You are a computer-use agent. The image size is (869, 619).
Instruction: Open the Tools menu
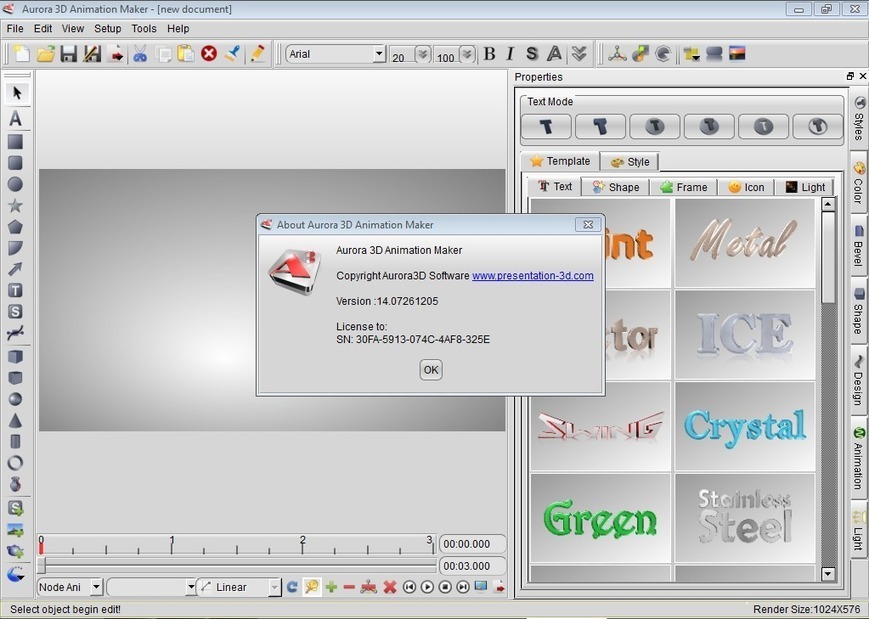pyautogui.click(x=144, y=28)
